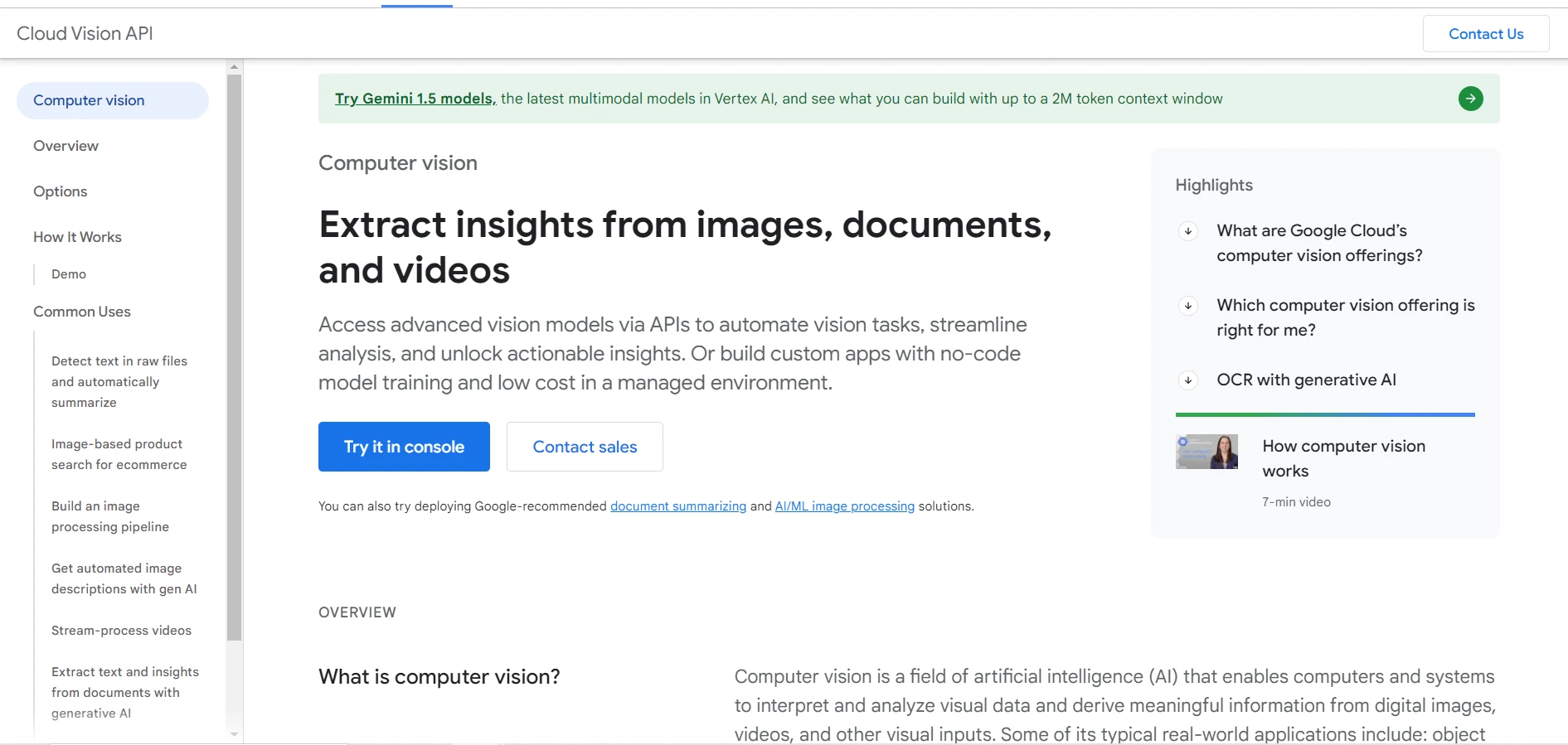Open the 'AI/ML image processing' link

(844, 506)
